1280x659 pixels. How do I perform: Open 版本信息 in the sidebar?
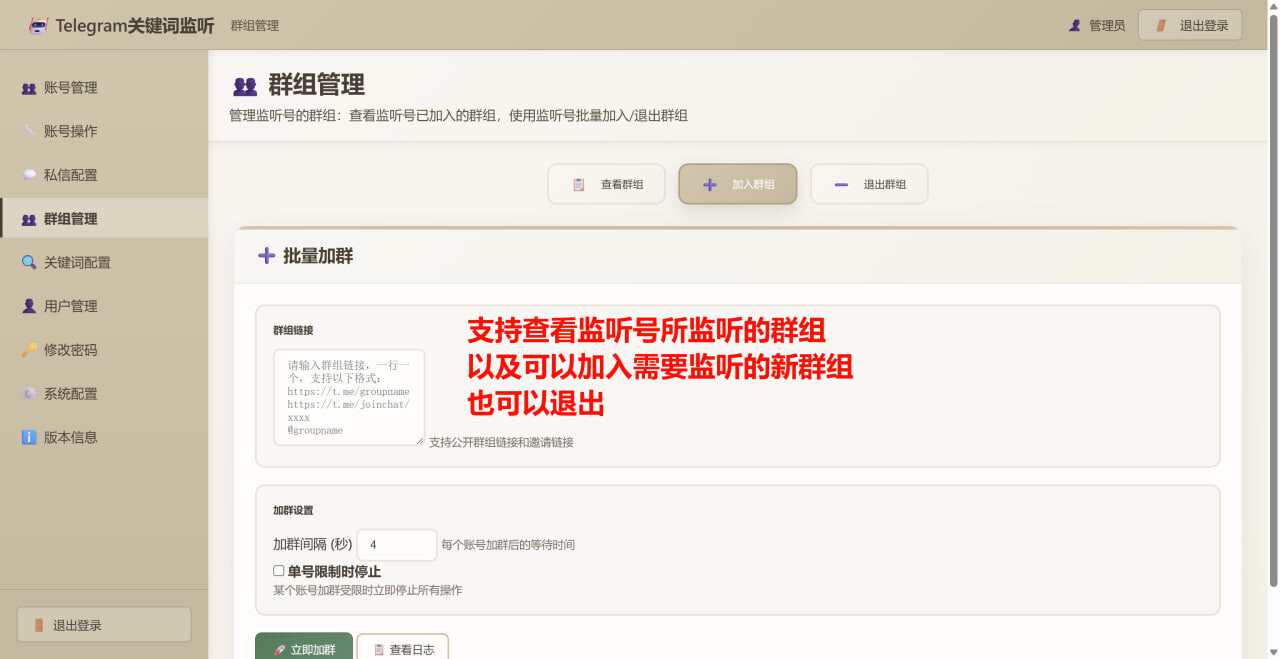point(104,437)
